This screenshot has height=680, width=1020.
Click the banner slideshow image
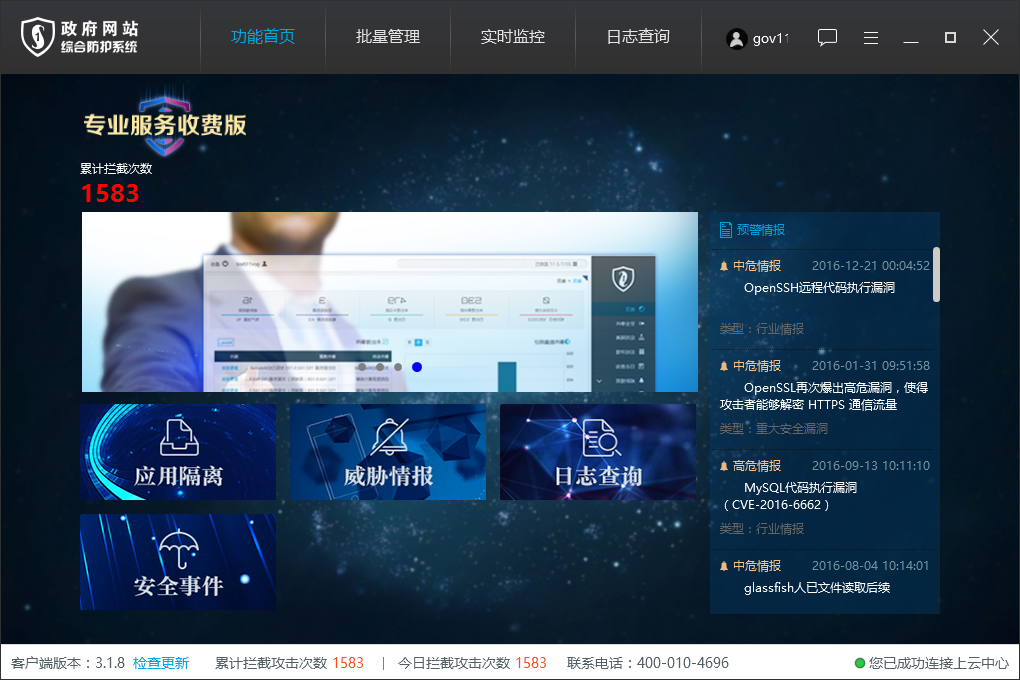tap(390, 300)
